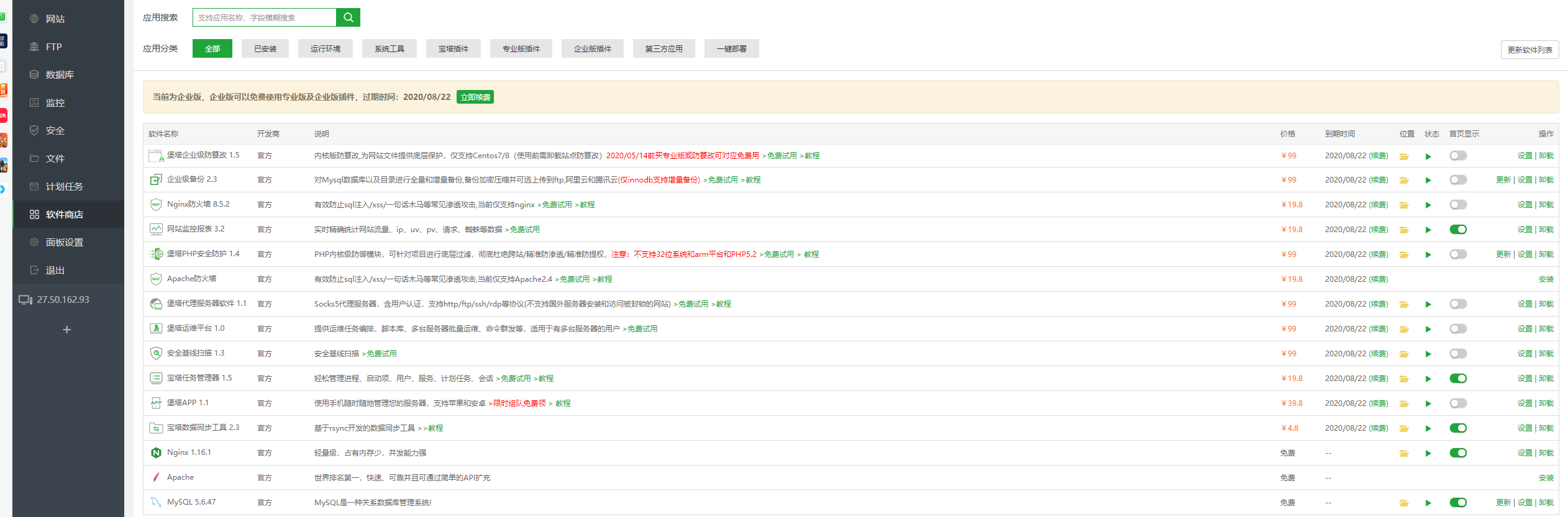This screenshot has width=1568, height=517.
Task: Click the status play icon for 堡塔PHP安全防护
Action: click(x=1428, y=255)
